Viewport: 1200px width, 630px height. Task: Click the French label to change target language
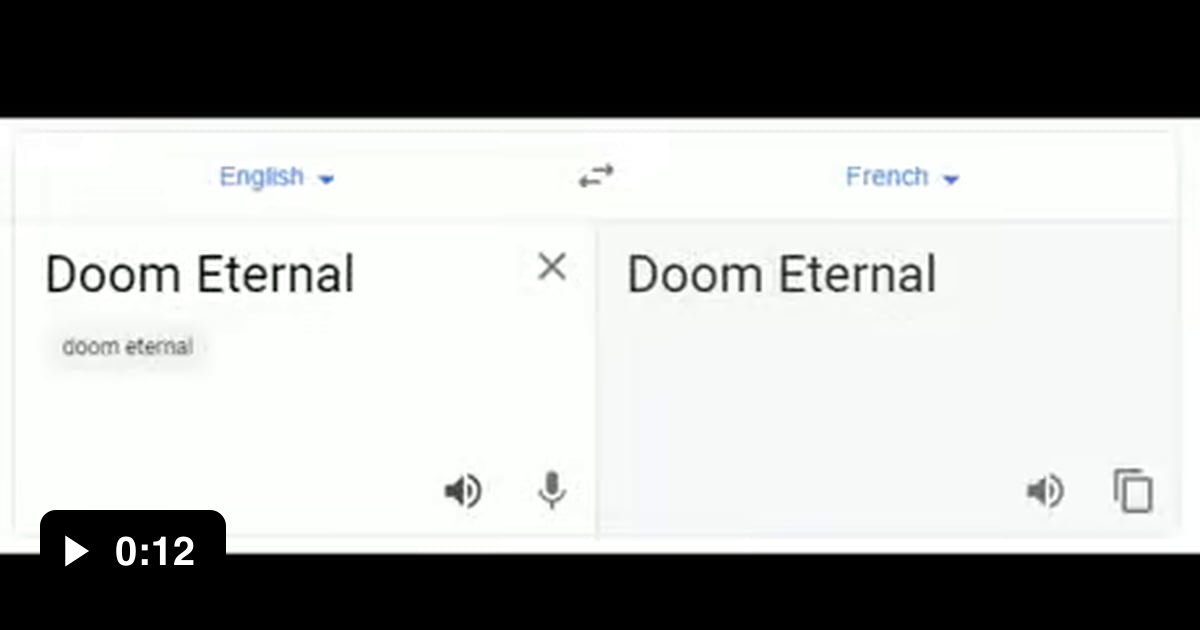point(886,176)
